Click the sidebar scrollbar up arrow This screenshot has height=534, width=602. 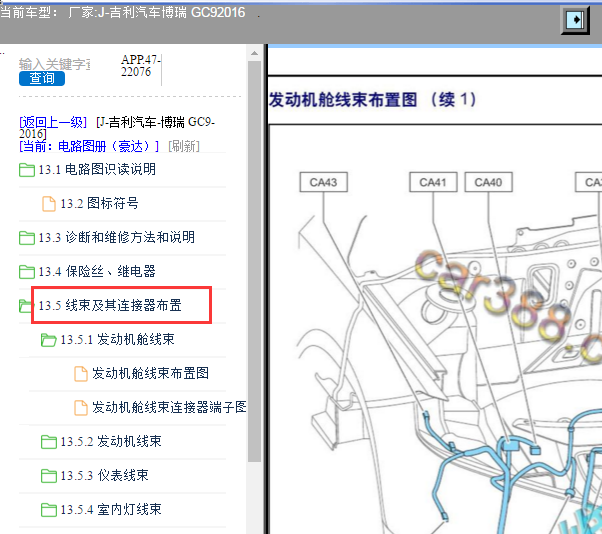coord(254,53)
